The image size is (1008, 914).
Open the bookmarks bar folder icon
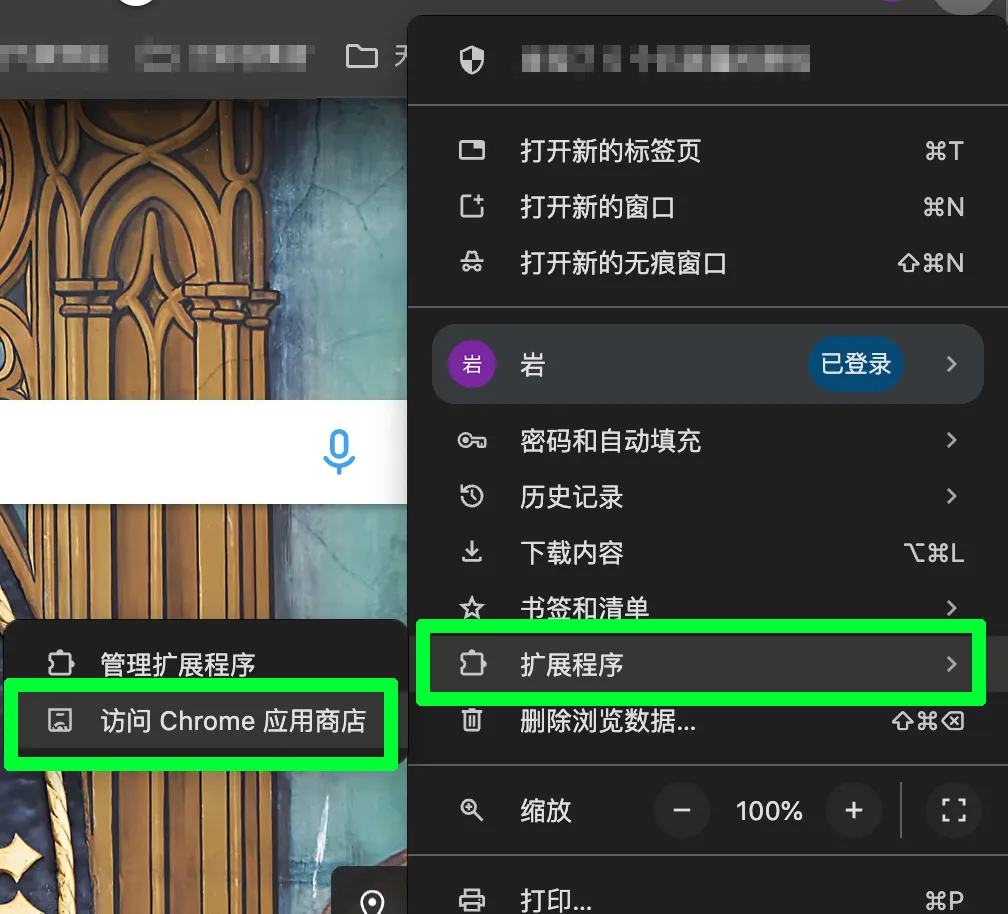361,57
